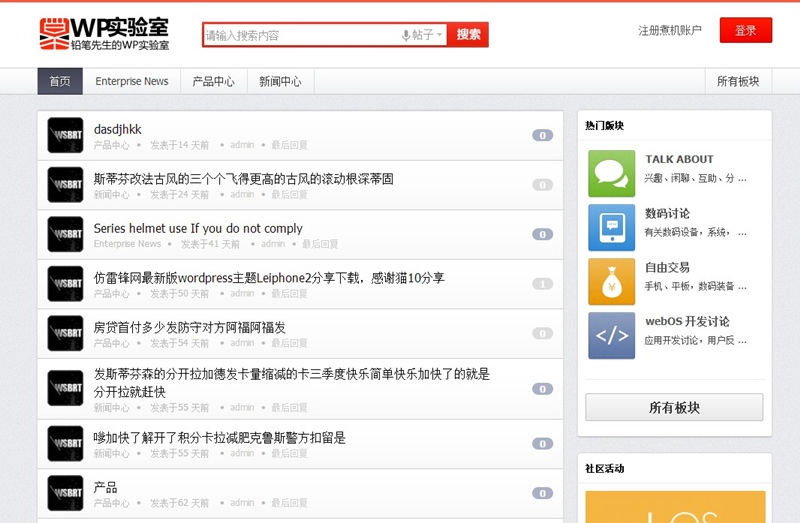Open the Enterprise News tab
Image resolution: width=800 pixels, height=523 pixels.
point(132,82)
